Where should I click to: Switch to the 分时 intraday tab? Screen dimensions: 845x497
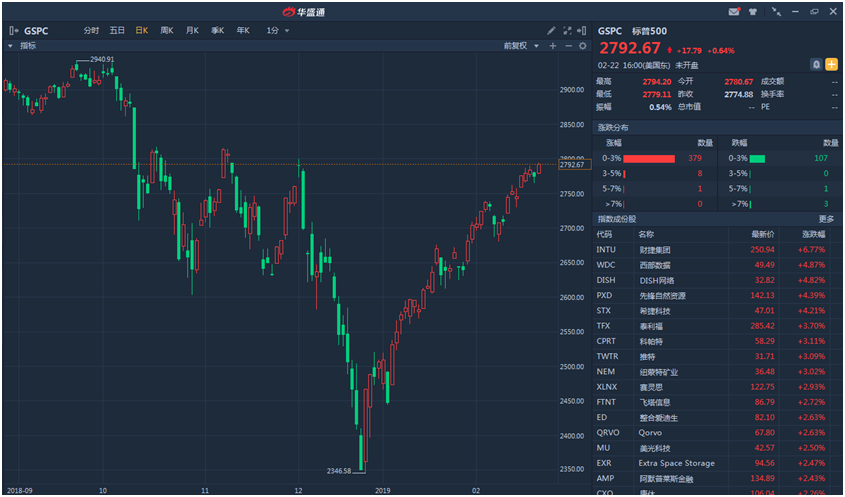click(x=91, y=30)
